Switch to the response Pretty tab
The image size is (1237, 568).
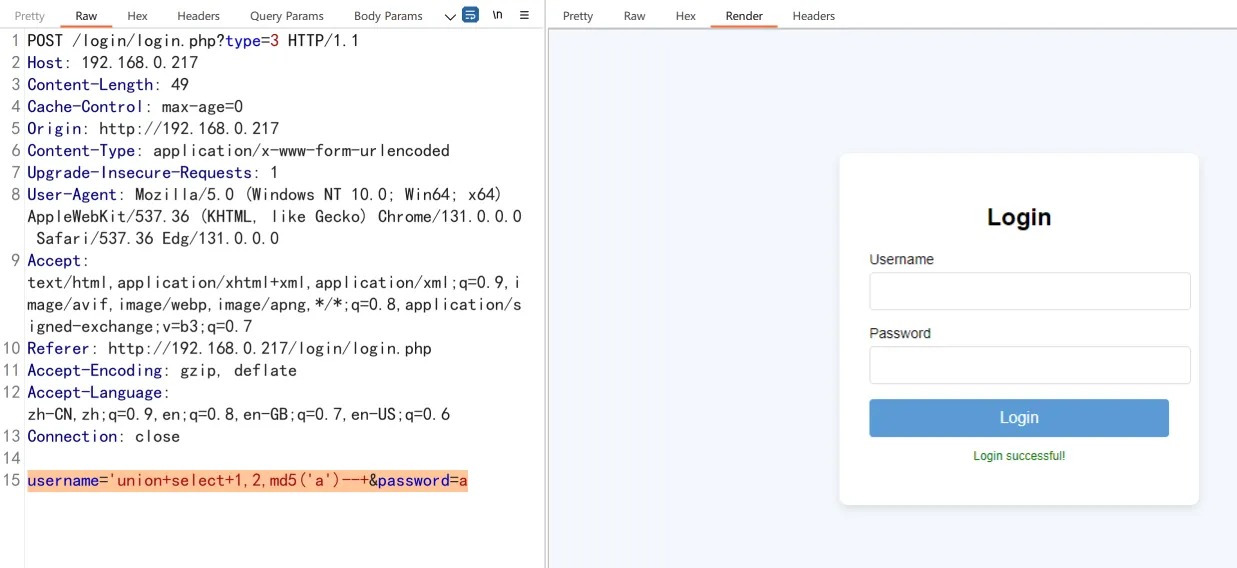[578, 16]
